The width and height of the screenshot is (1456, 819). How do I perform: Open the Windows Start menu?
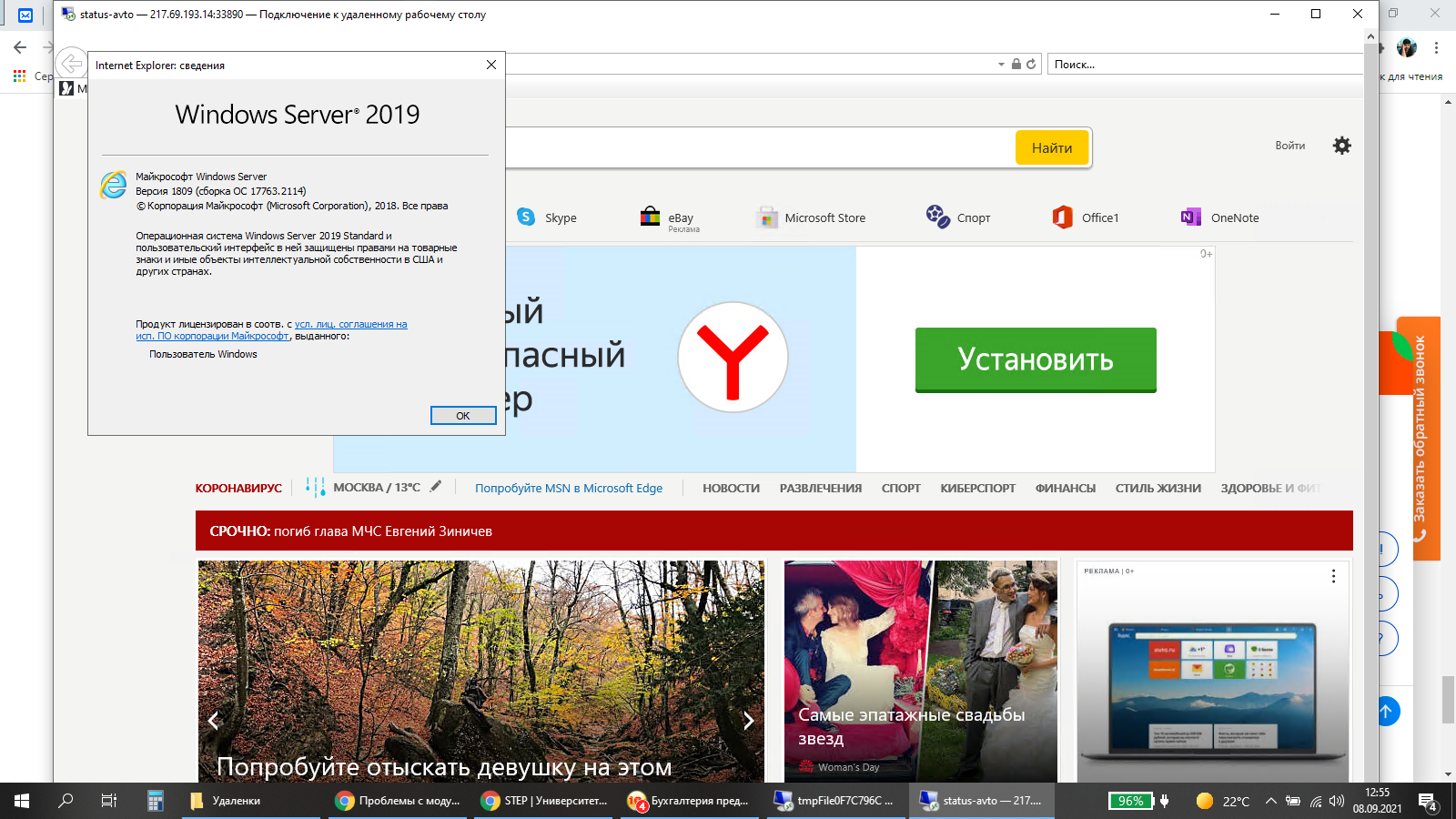(x=22, y=801)
